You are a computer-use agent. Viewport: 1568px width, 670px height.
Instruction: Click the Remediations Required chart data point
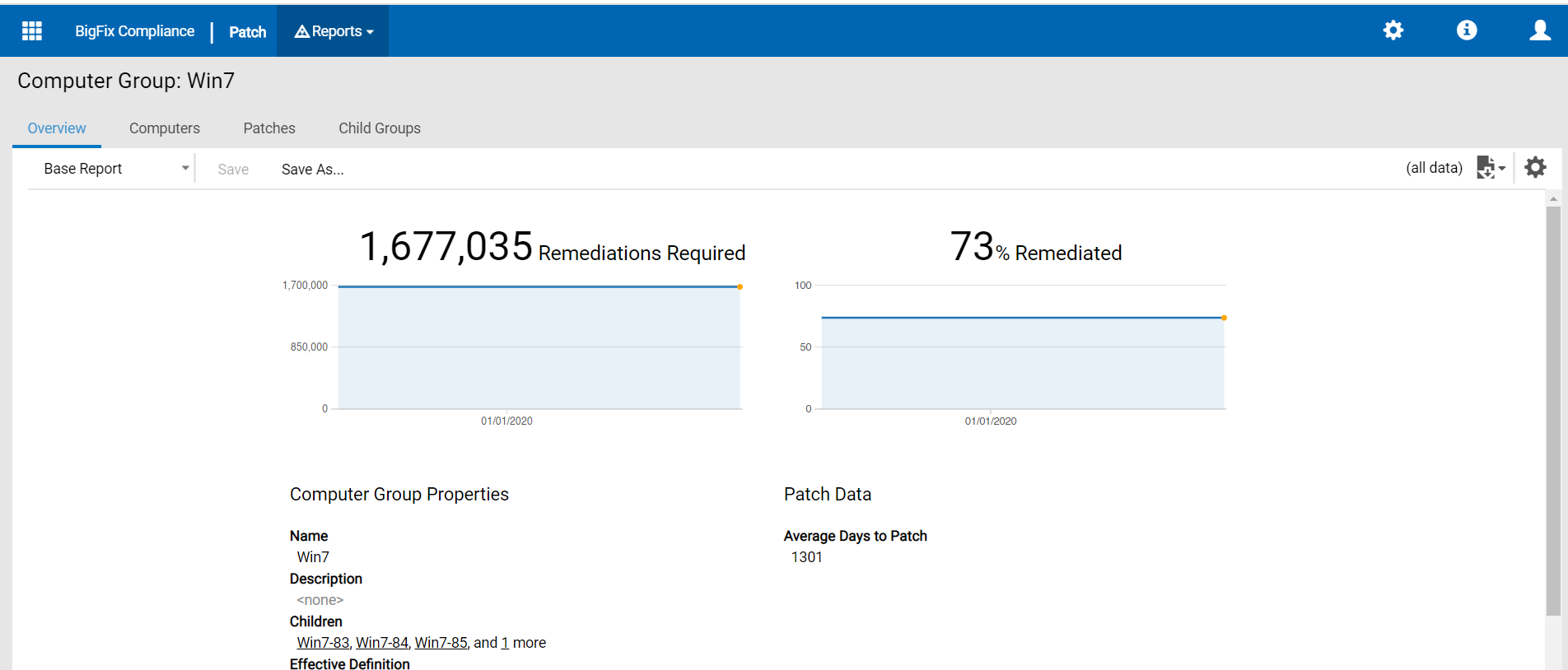tap(740, 287)
